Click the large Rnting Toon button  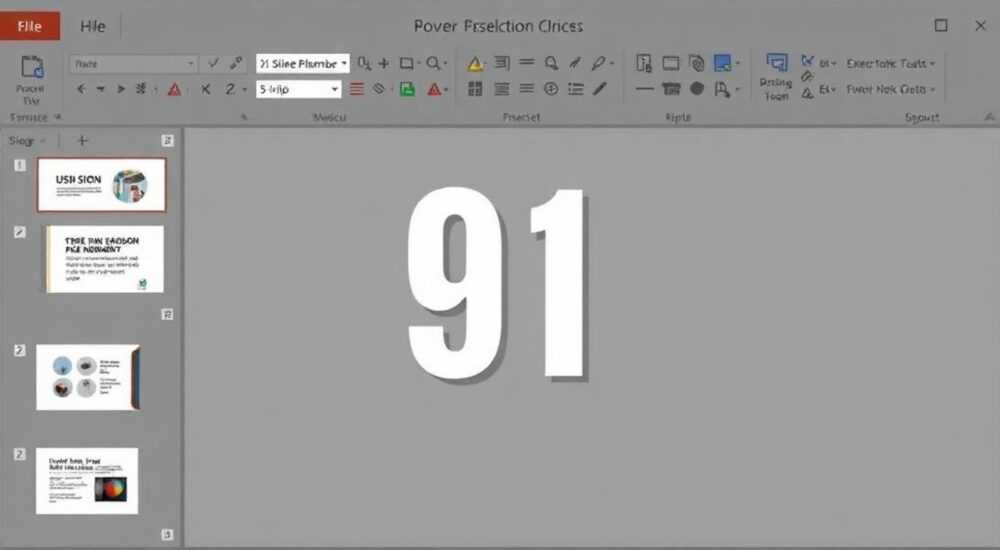[x=776, y=77]
